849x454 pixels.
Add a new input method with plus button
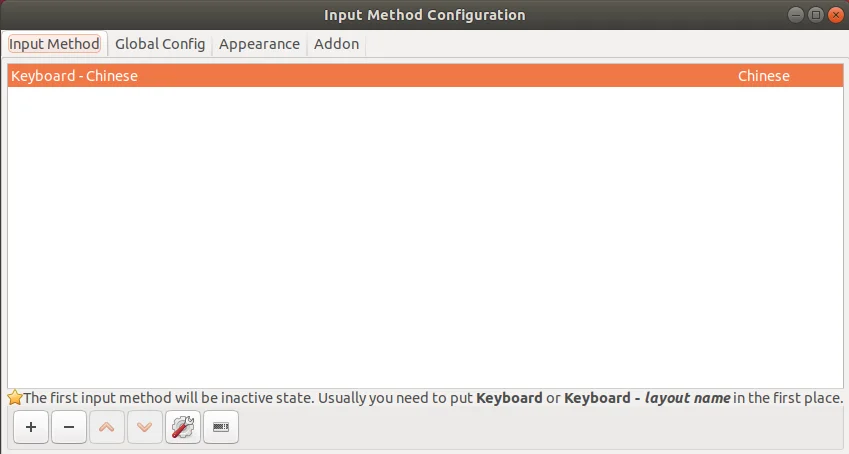pyautogui.click(x=31, y=427)
